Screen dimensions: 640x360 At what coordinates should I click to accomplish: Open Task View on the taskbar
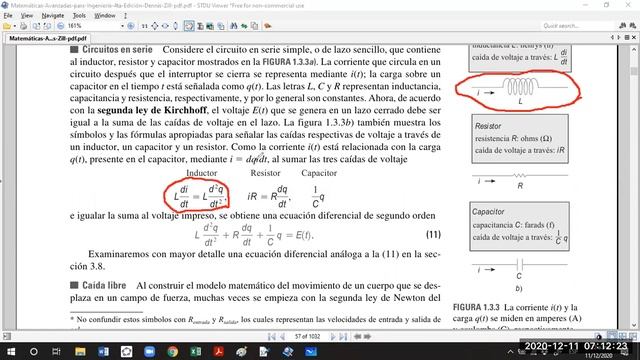tap(56, 351)
